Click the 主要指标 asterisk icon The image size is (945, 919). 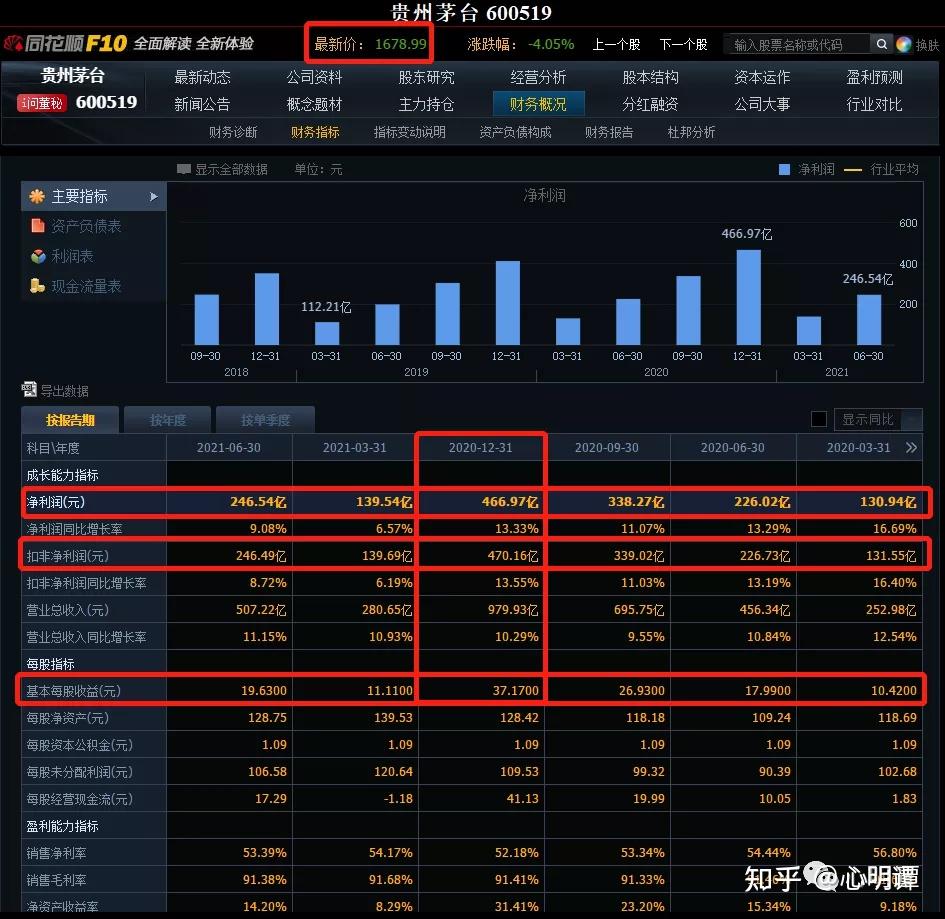37,196
